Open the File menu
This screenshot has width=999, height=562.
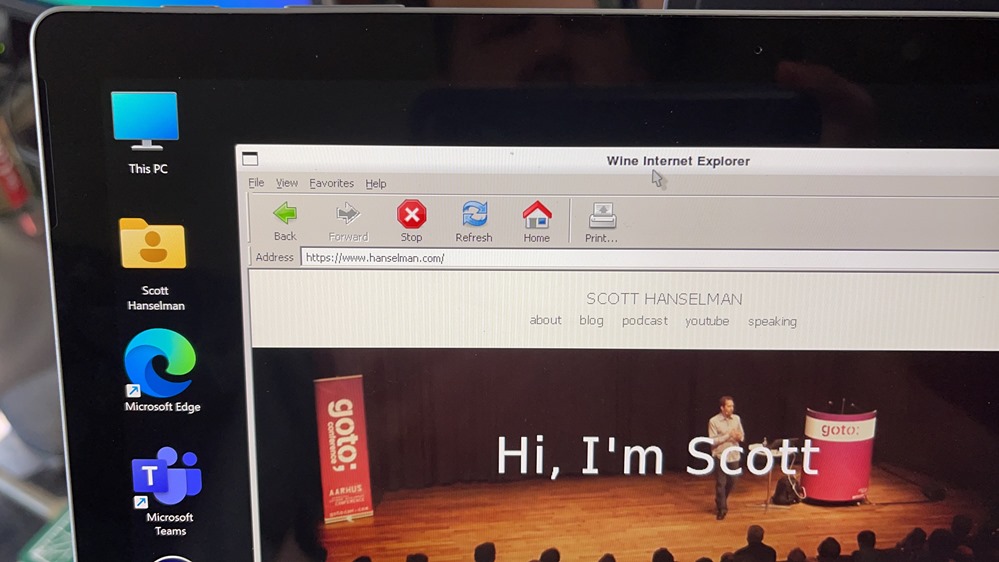point(256,183)
